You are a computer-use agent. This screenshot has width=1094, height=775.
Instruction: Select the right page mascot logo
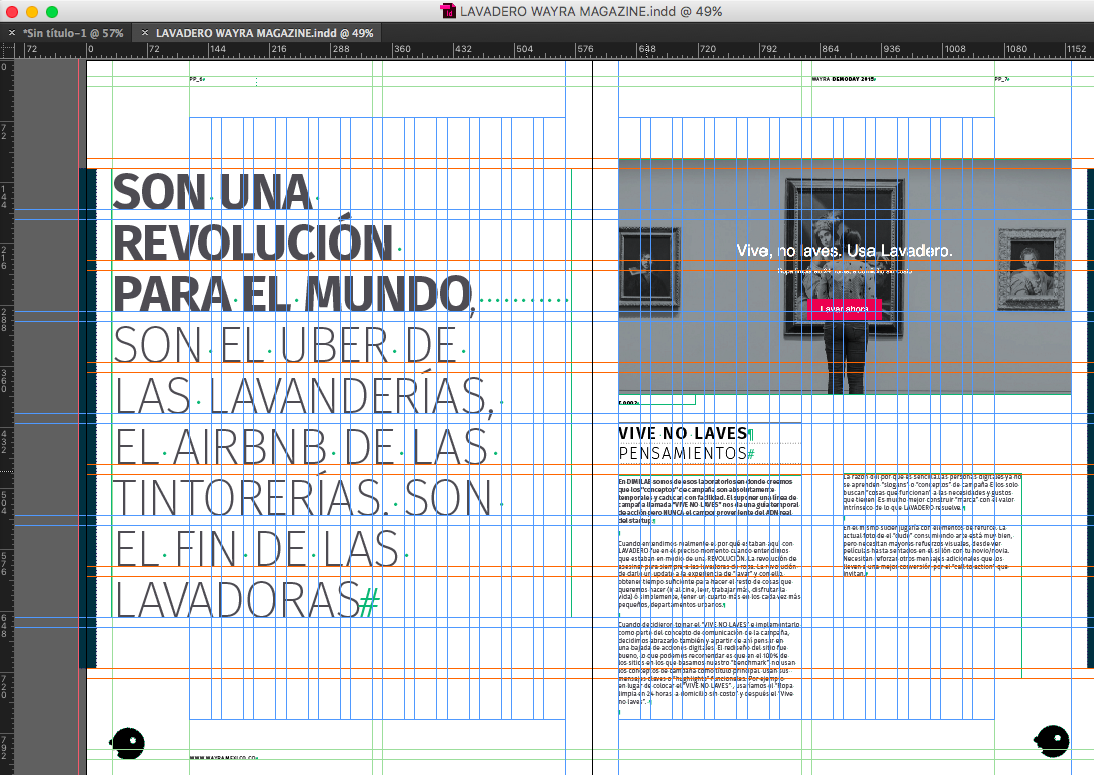point(1051,741)
